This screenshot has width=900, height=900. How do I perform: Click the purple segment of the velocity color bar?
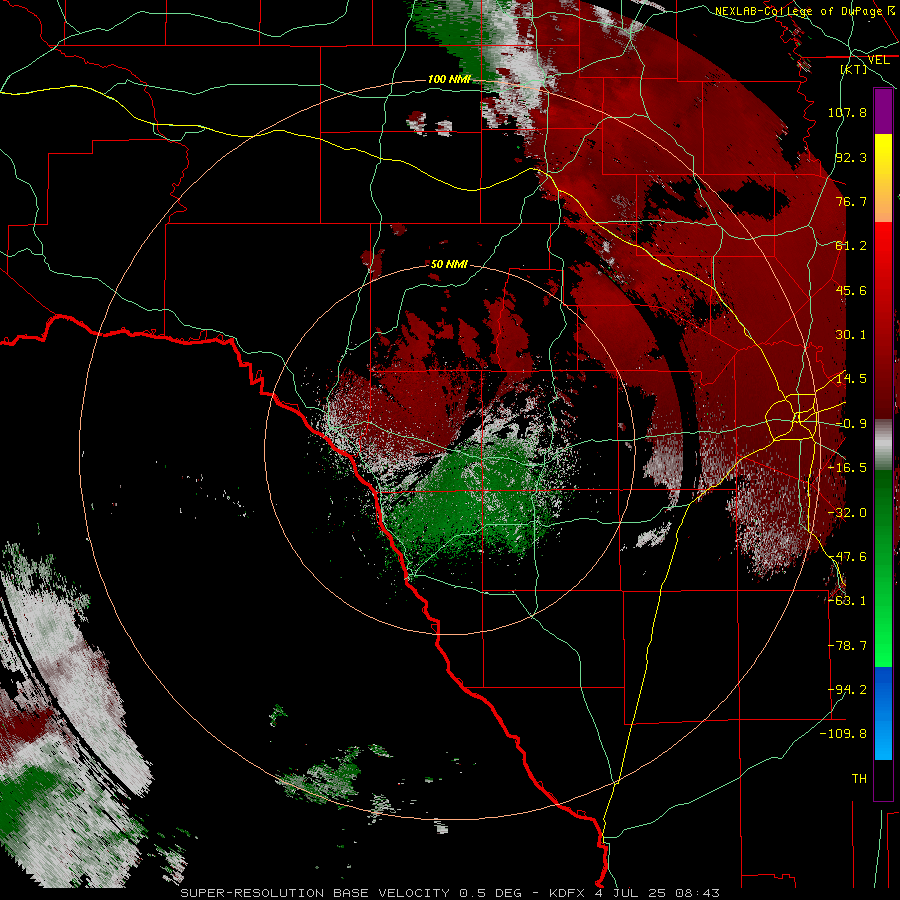pos(883,111)
